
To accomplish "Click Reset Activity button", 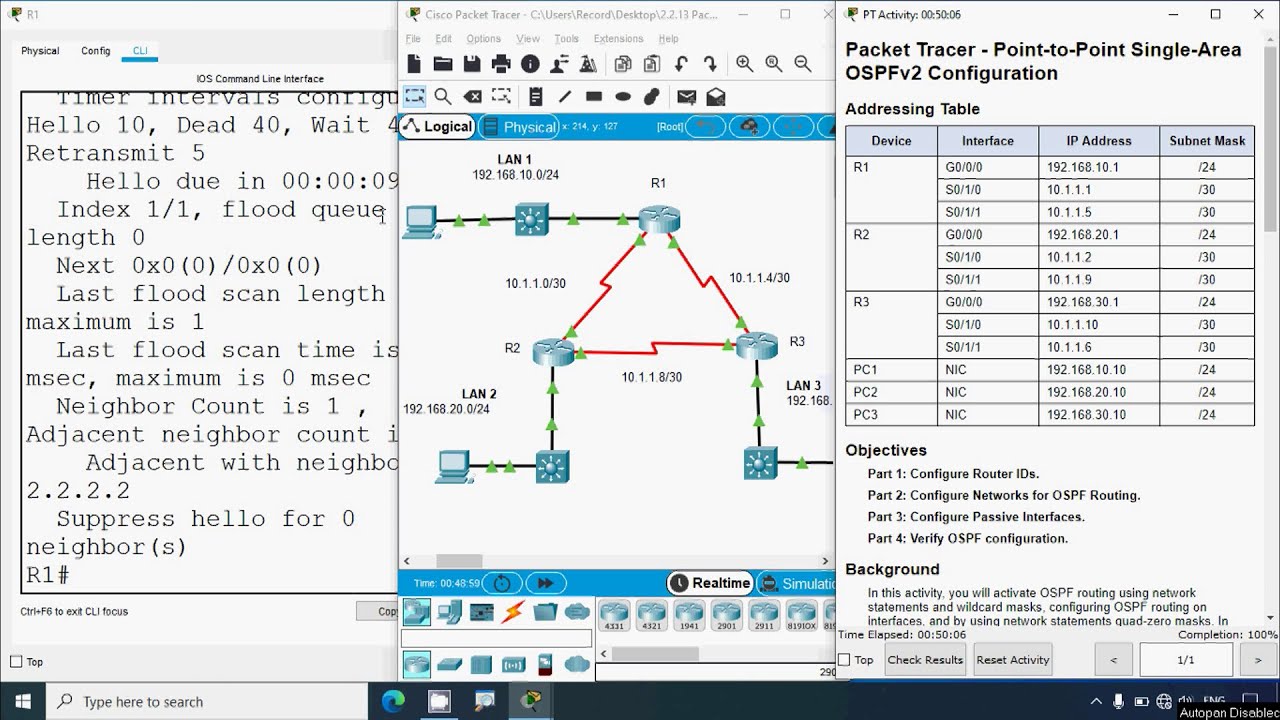I will (x=1013, y=660).
